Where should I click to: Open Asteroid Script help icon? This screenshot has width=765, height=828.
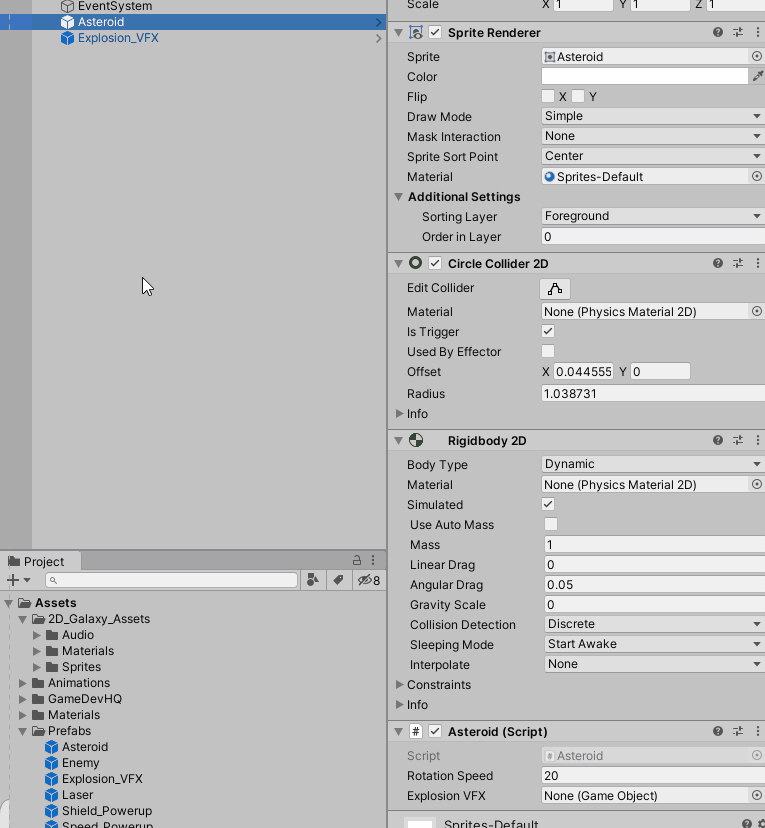(x=717, y=731)
